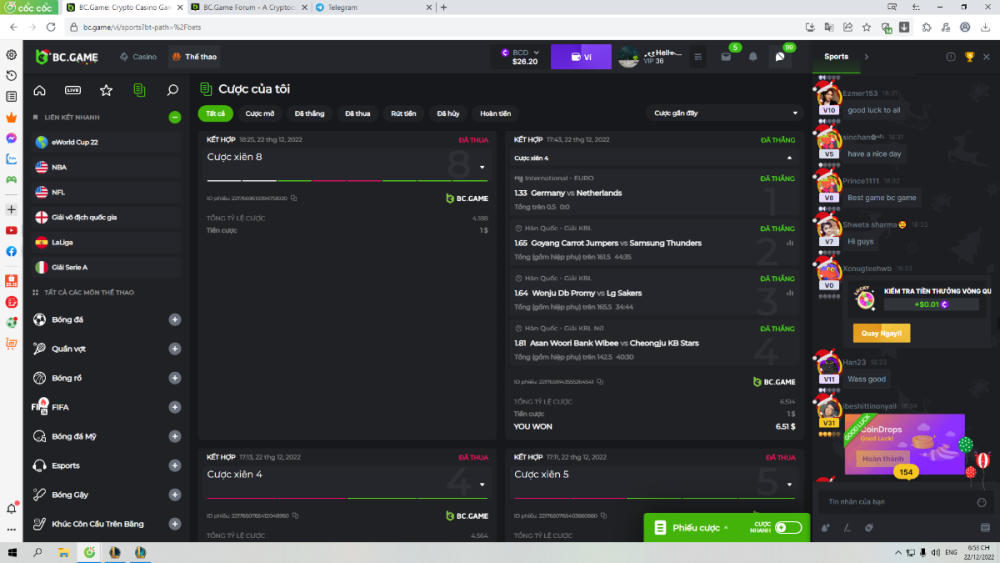Switch to the Casino tab
Screen dimensions: 1000x563
(138, 57)
